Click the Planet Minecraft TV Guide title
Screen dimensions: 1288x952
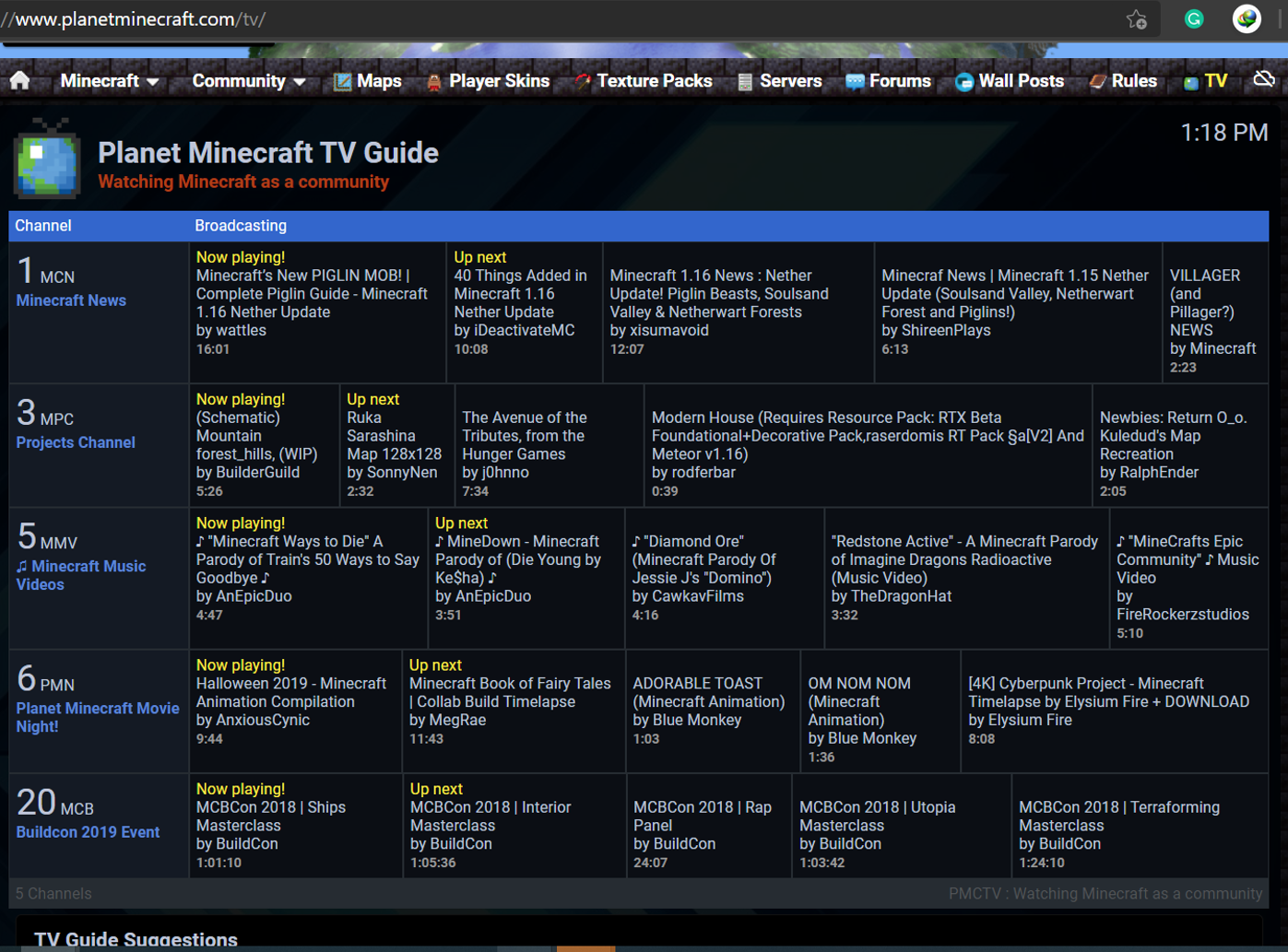coord(268,153)
